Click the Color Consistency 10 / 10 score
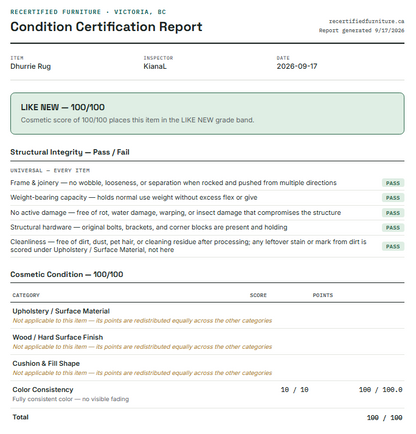 point(295,390)
